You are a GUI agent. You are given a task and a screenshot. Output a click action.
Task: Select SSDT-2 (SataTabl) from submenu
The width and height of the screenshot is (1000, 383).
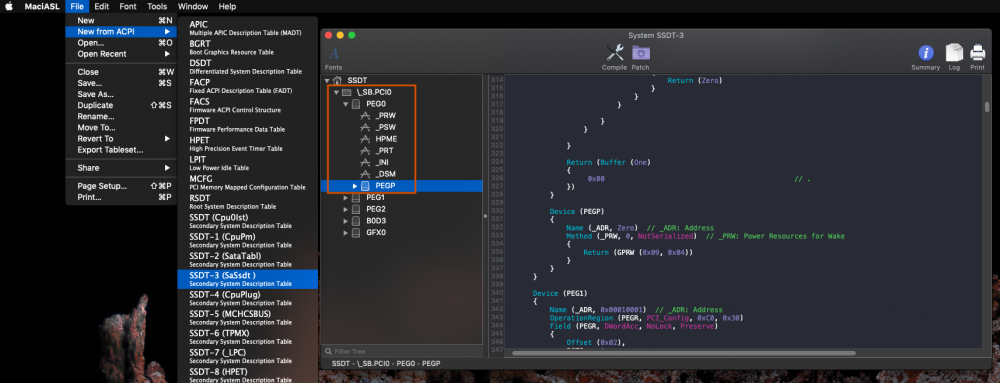[247, 259]
